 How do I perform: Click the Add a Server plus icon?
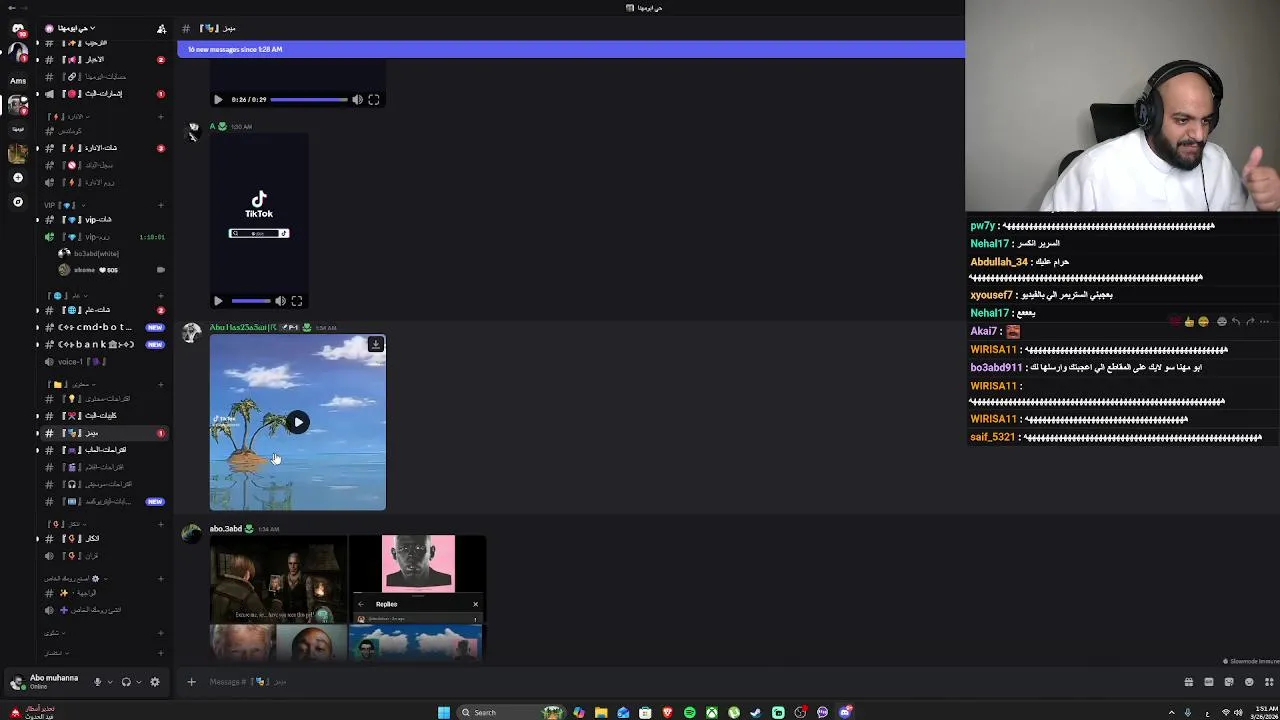tap(17, 177)
